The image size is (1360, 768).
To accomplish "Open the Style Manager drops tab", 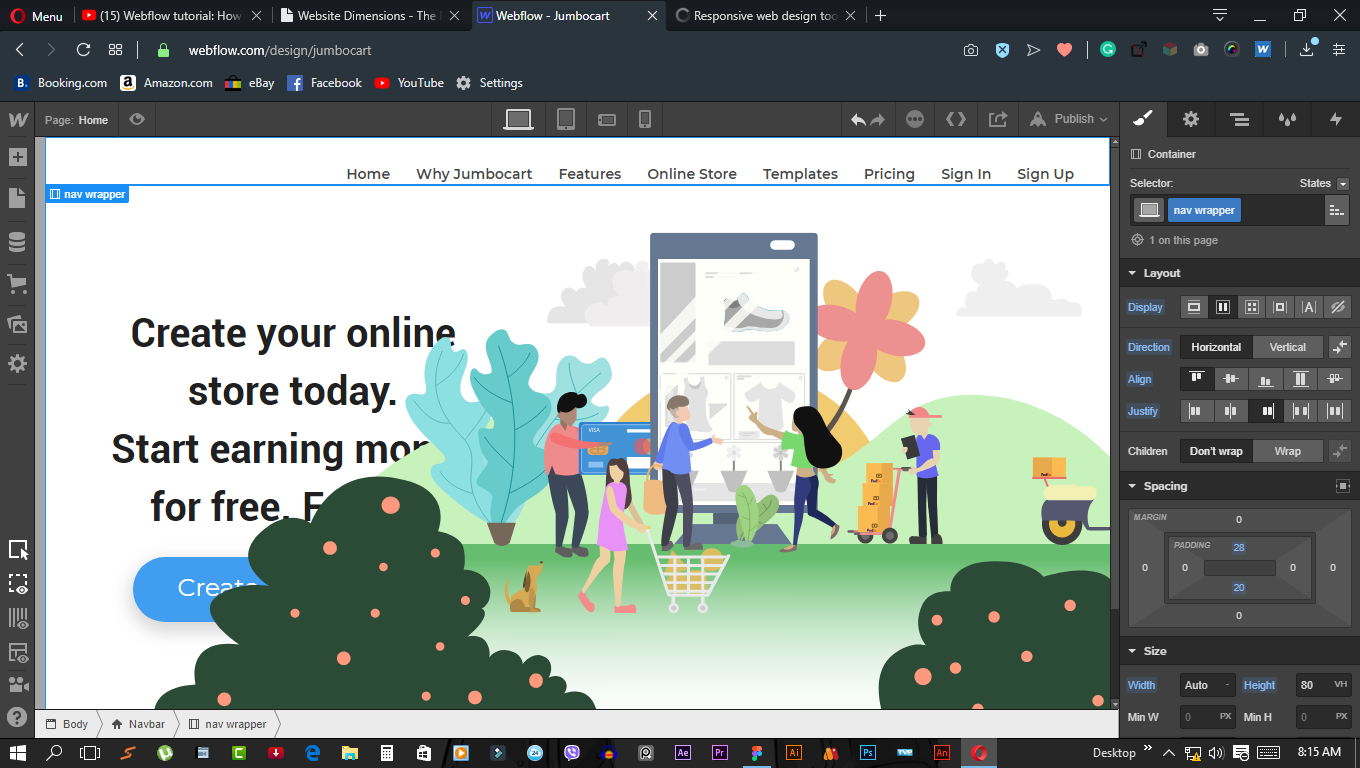I will tap(1287, 119).
